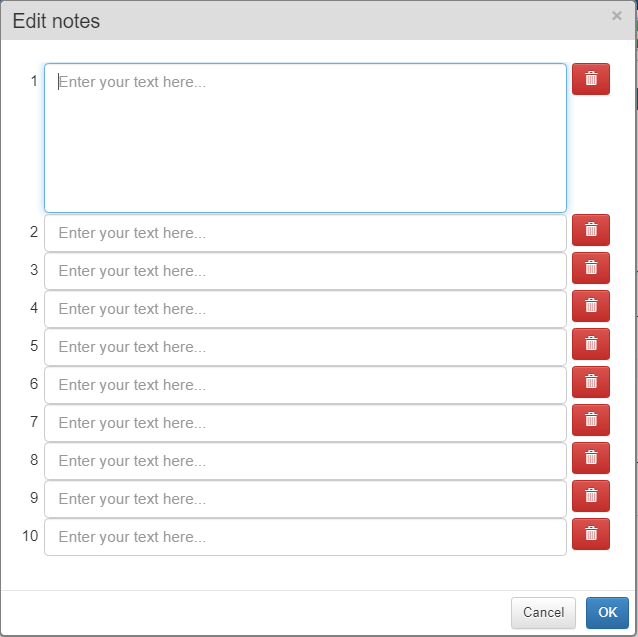Select the note 6 text field

(x=305, y=385)
